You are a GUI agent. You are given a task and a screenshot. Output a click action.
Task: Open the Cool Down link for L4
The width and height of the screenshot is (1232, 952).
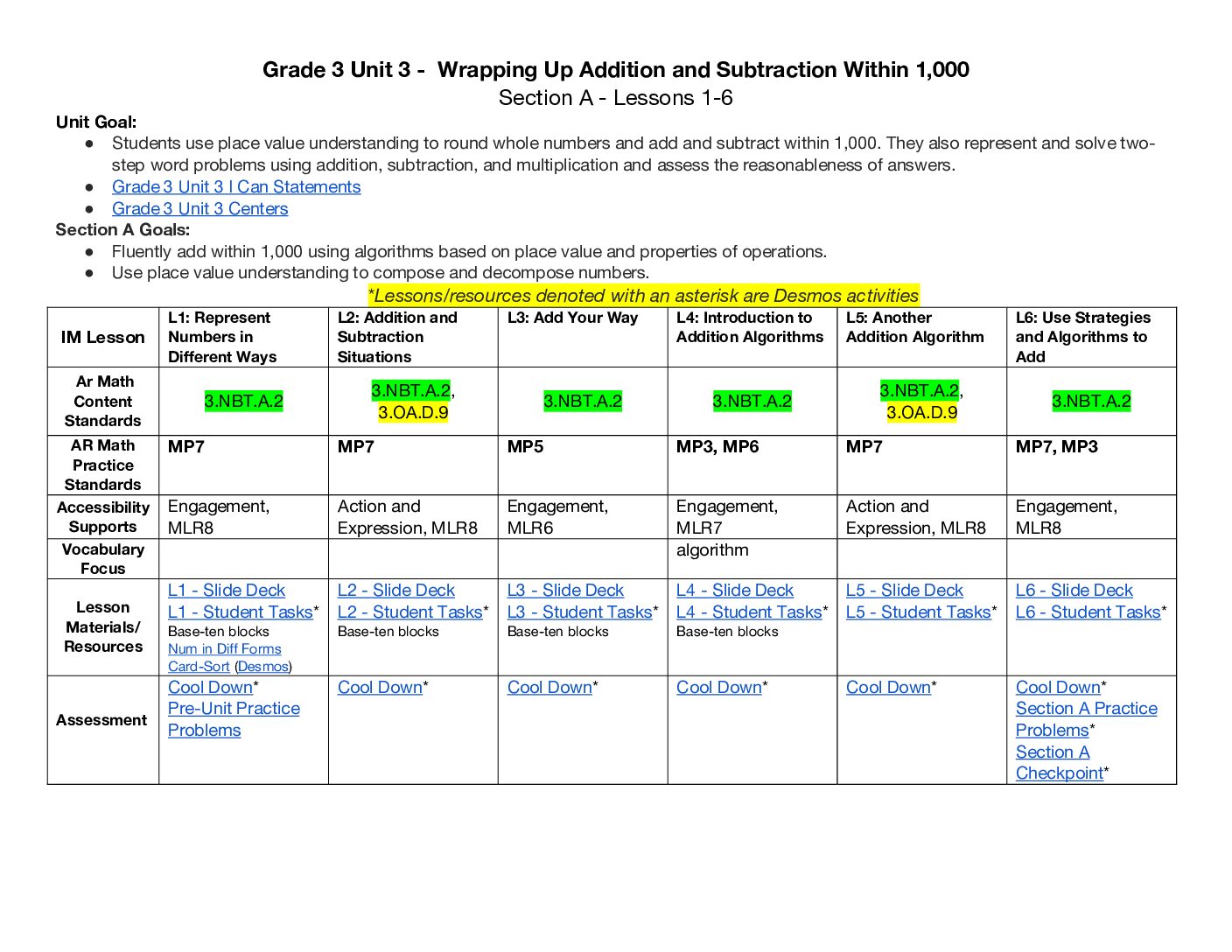coord(719,688)
